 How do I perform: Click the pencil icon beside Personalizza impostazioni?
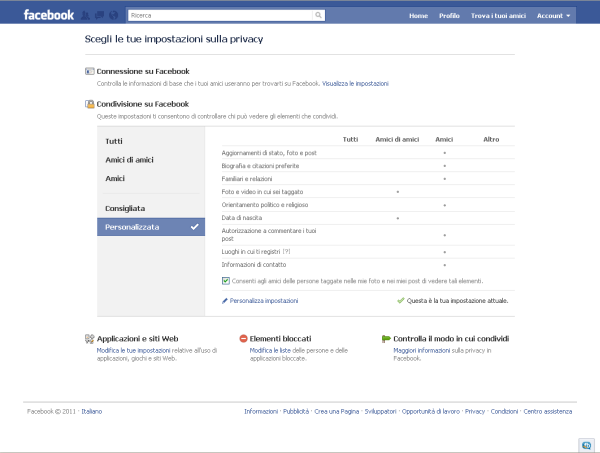[x=225, y=301]
